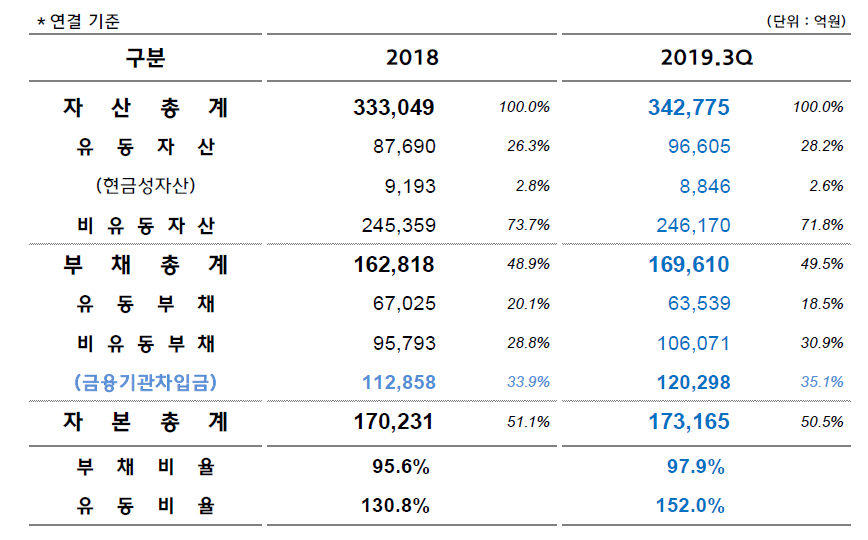Click the 자본총계 value 173,165

point(689,422)
